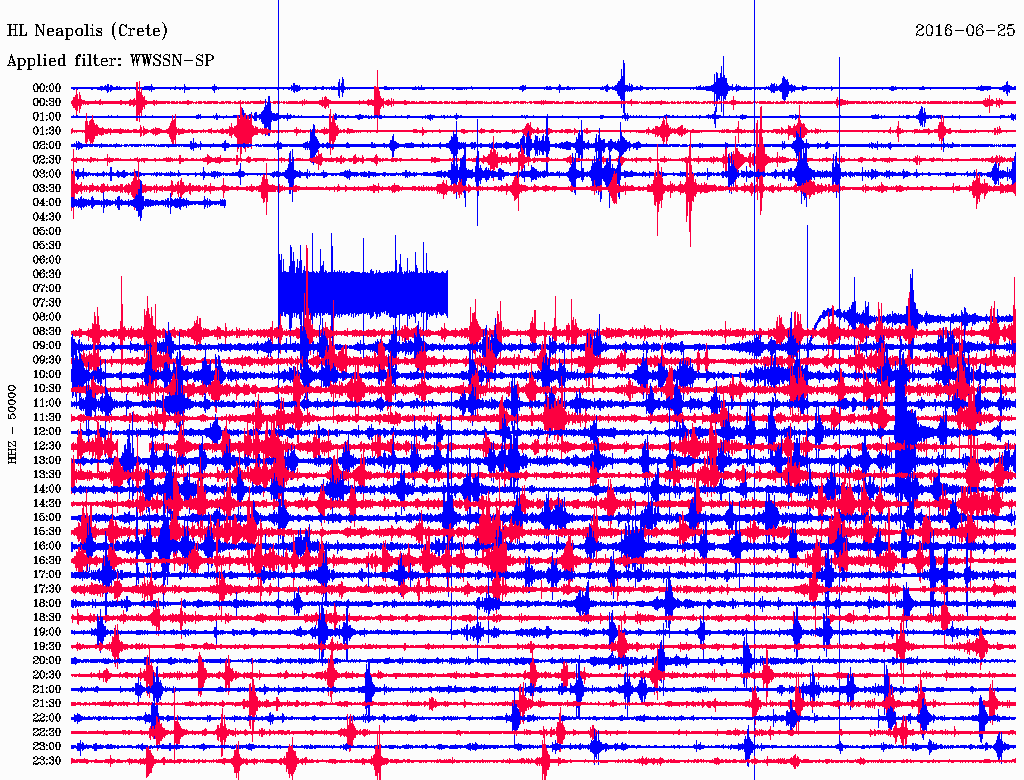Select the 19:00 time label
The image size is (1024, 780).
coord(47,632)
